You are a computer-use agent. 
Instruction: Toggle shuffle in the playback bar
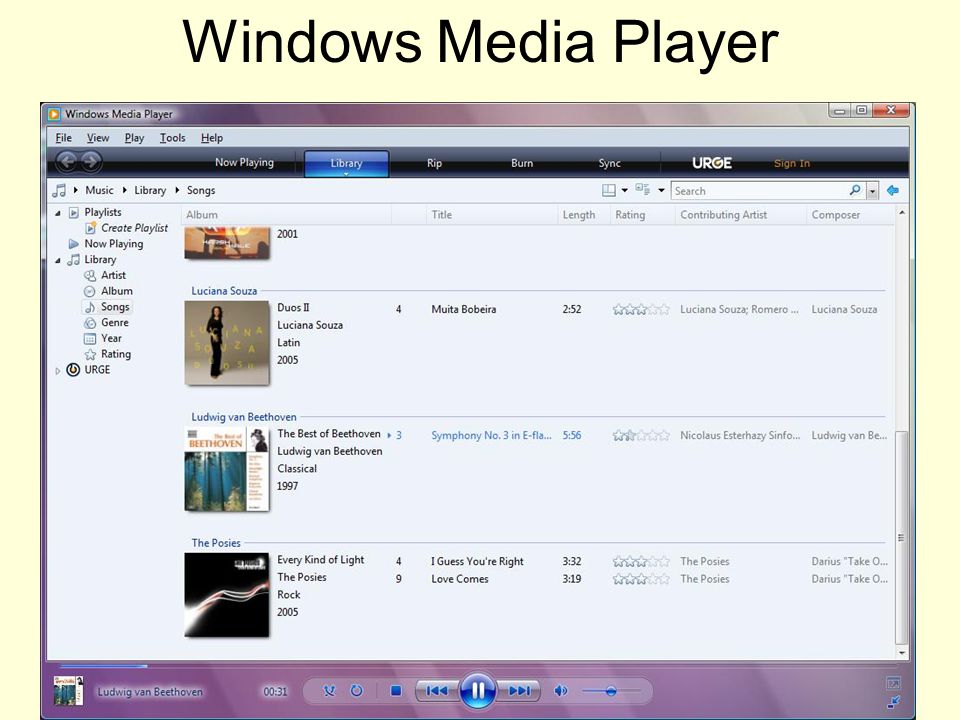[x=329, y=691]
